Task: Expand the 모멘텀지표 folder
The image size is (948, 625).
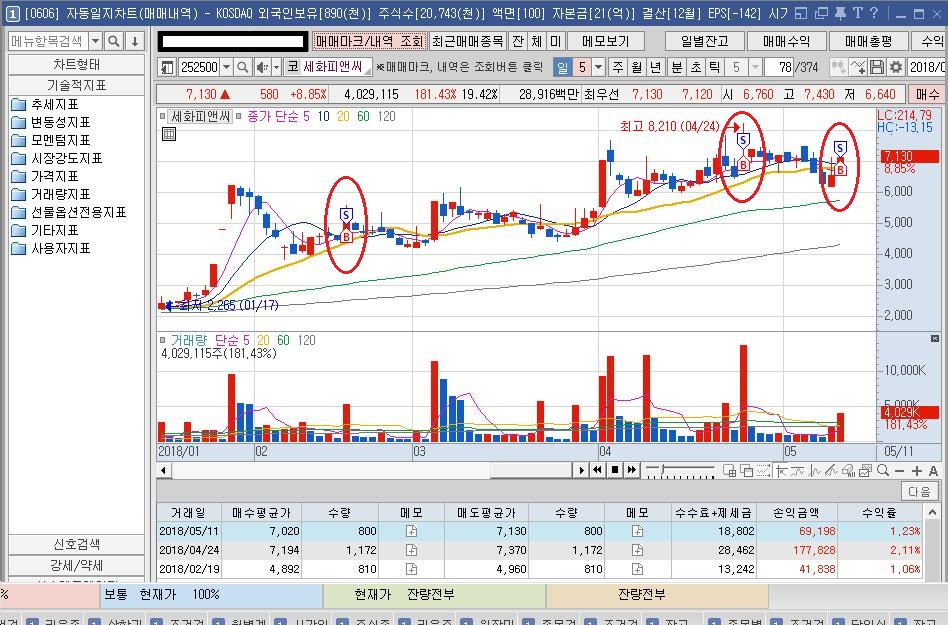Action: (x=51, y=141)
